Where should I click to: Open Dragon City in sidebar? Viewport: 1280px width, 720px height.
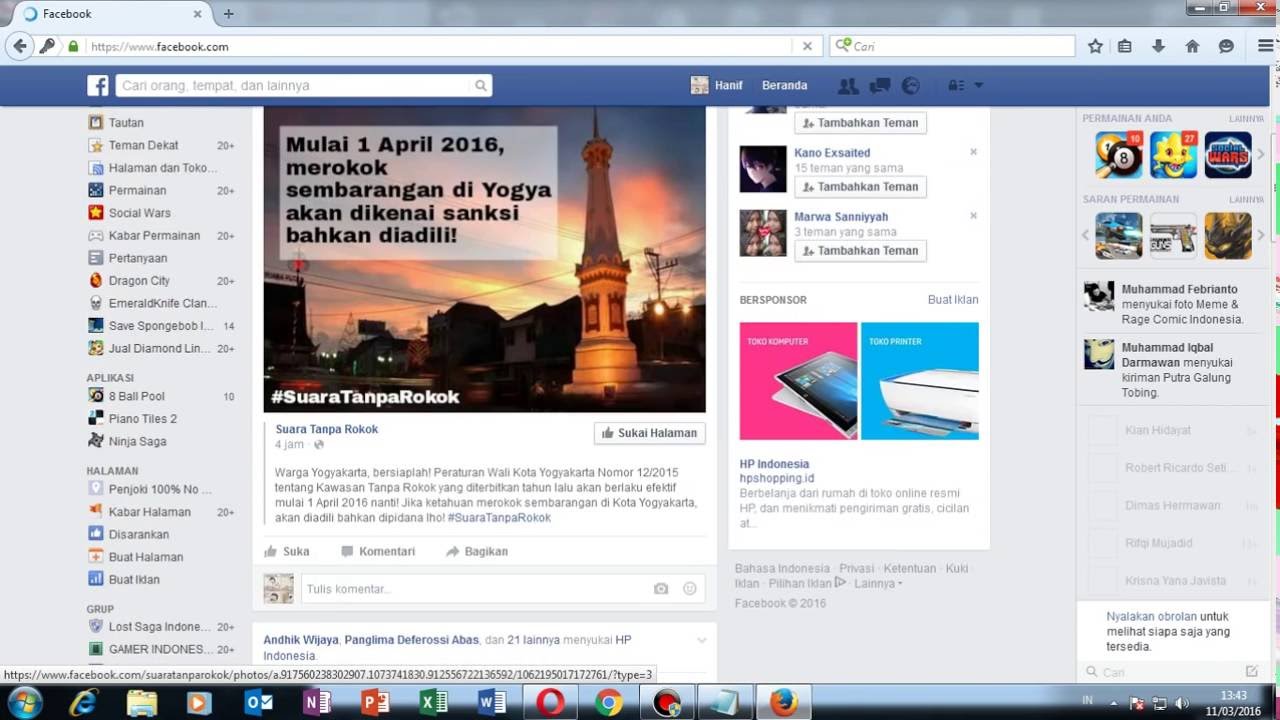[139, 281]
